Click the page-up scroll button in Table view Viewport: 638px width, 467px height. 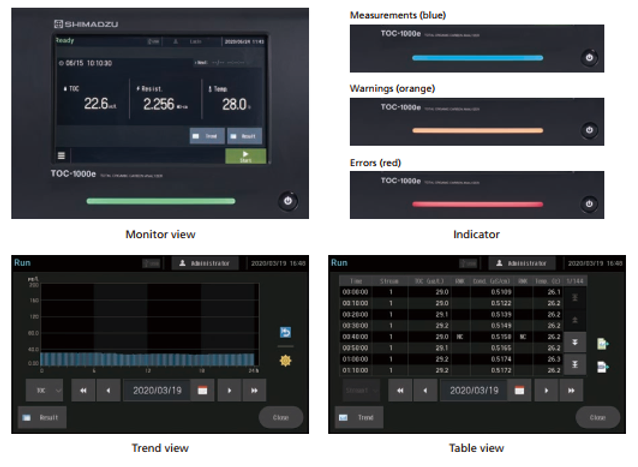(x=575, y=320)
